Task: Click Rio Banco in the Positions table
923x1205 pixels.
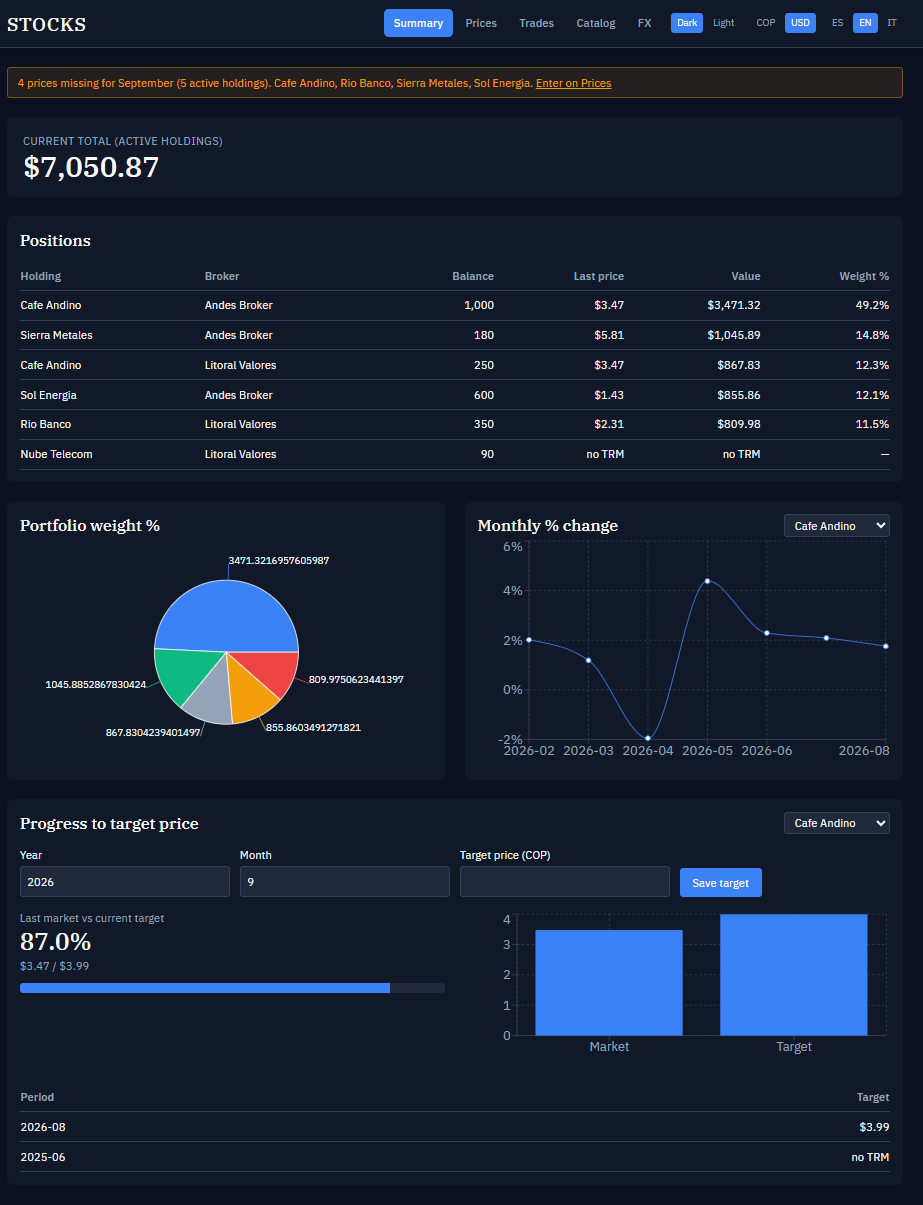Action: pyautogui.click(x=46, y=424)
